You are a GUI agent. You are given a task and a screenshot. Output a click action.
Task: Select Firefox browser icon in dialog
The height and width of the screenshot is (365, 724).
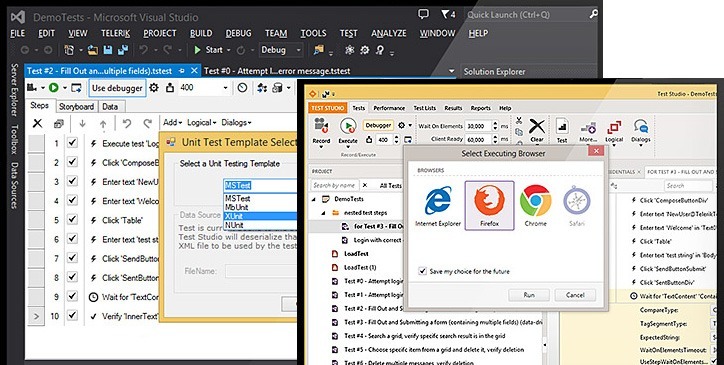click(x=489, y=201)
